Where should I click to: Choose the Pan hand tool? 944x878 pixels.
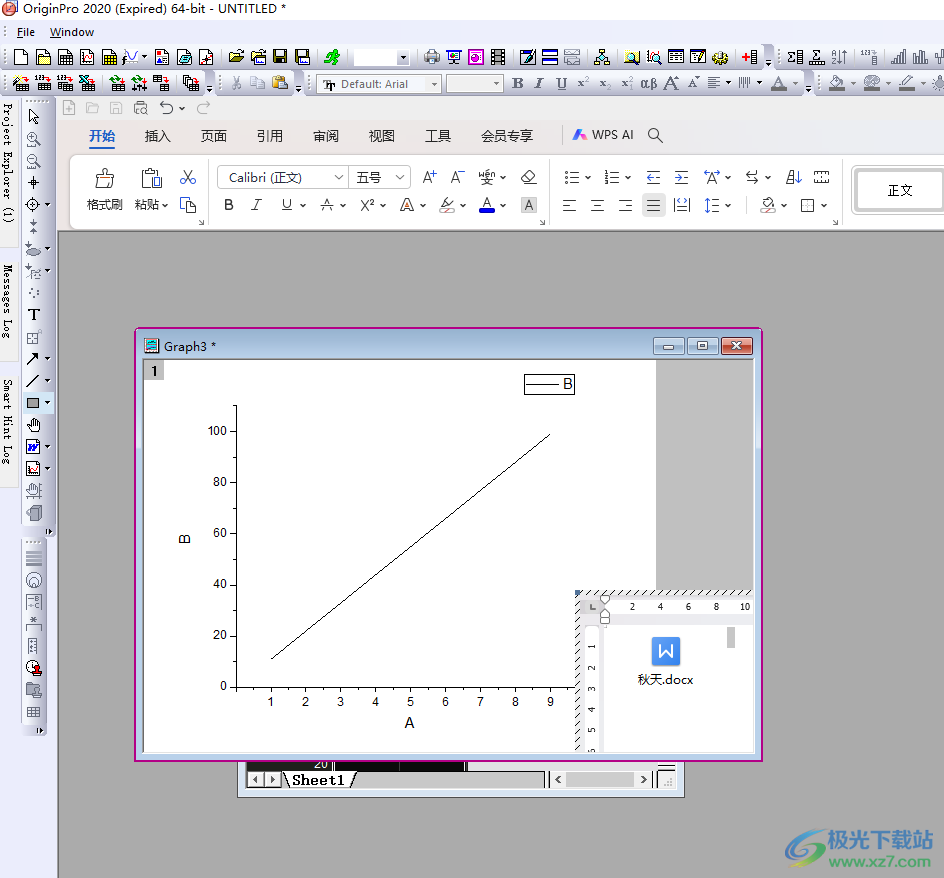tap(33, 425)
